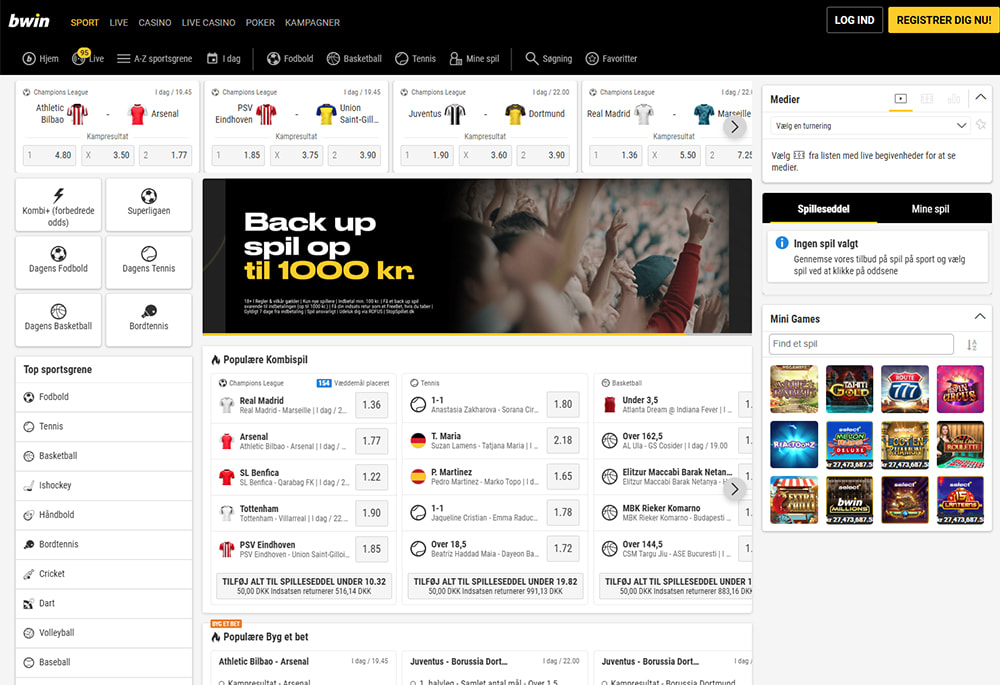
Task: Click the favorite star beside tournament dropdown
Action: [983, 126]
